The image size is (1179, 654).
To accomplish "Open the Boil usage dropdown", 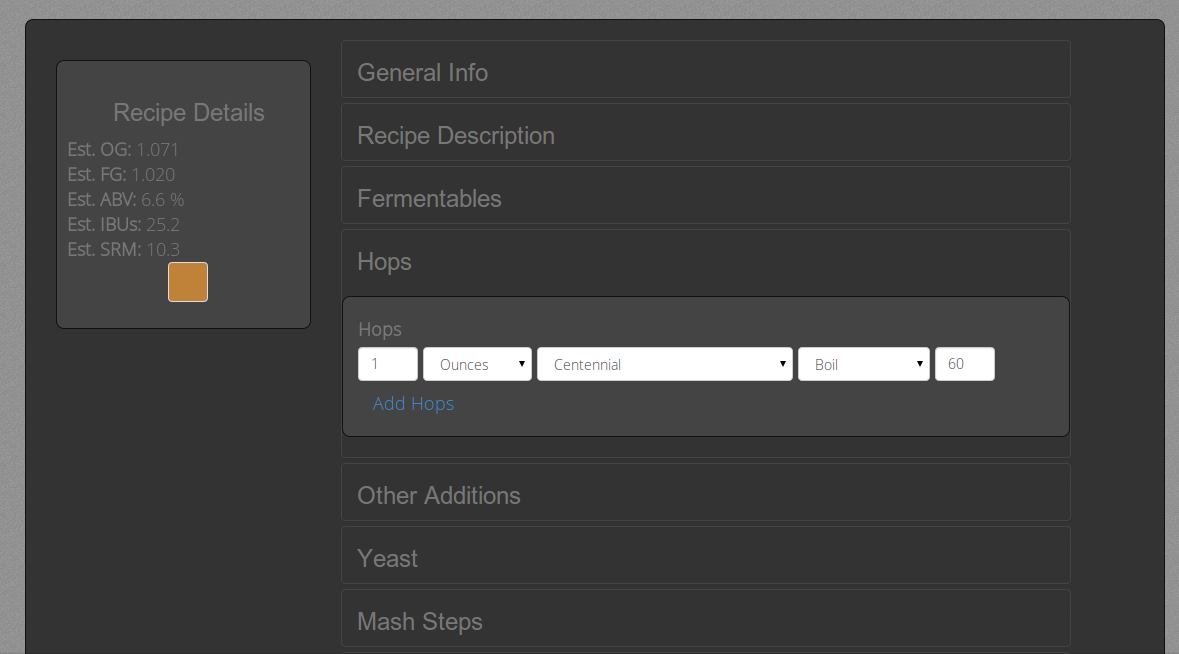I will coord(863,363).
